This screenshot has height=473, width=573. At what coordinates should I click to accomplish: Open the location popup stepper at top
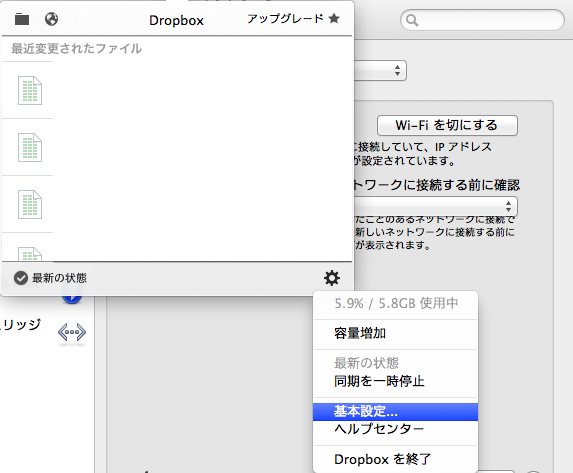pyautogui.click(x=398, y=70)
